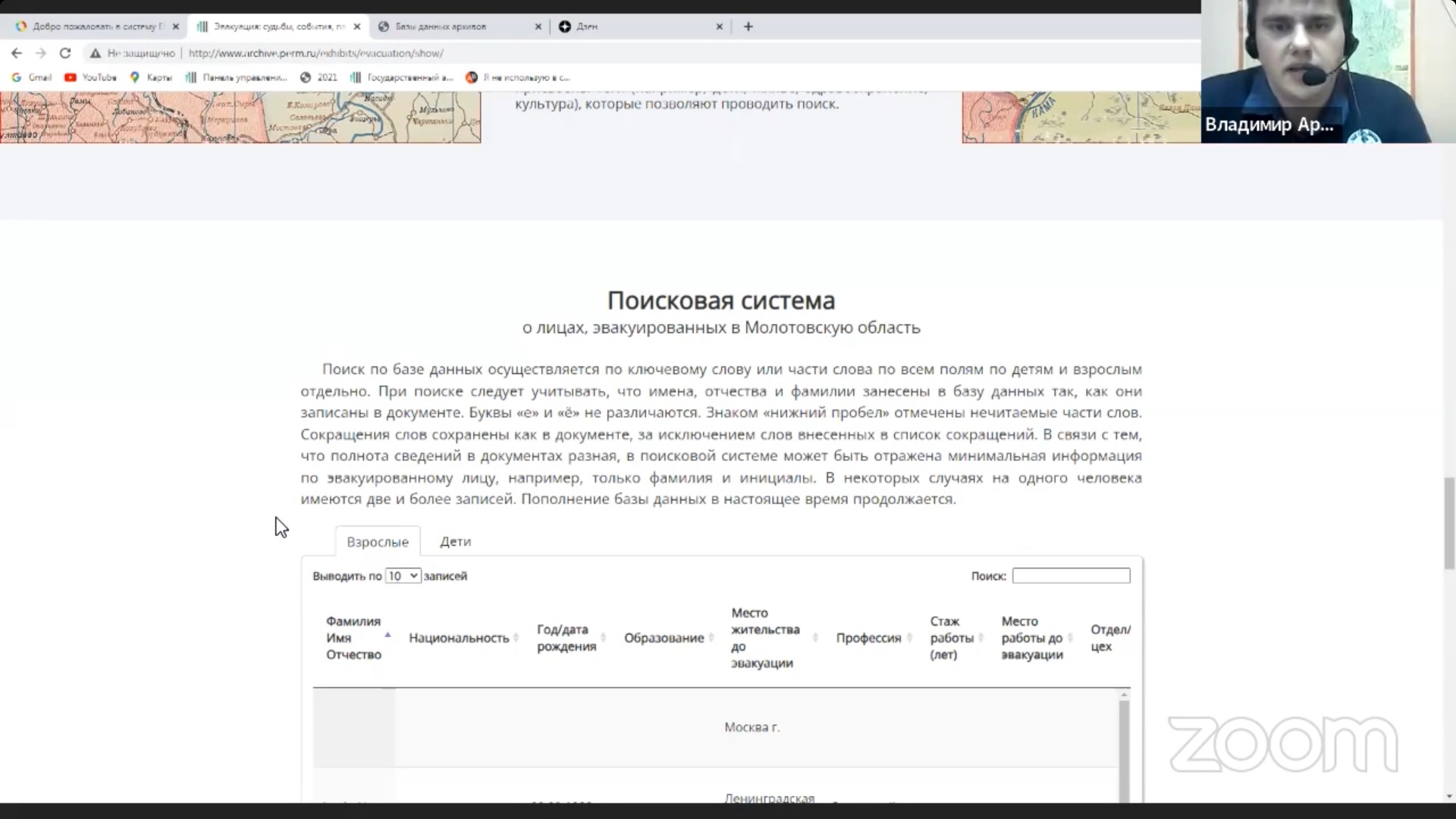Screen dimensions: 1456x819
Task: Open the Карты bookmark
Action: [x=152, y=77]
